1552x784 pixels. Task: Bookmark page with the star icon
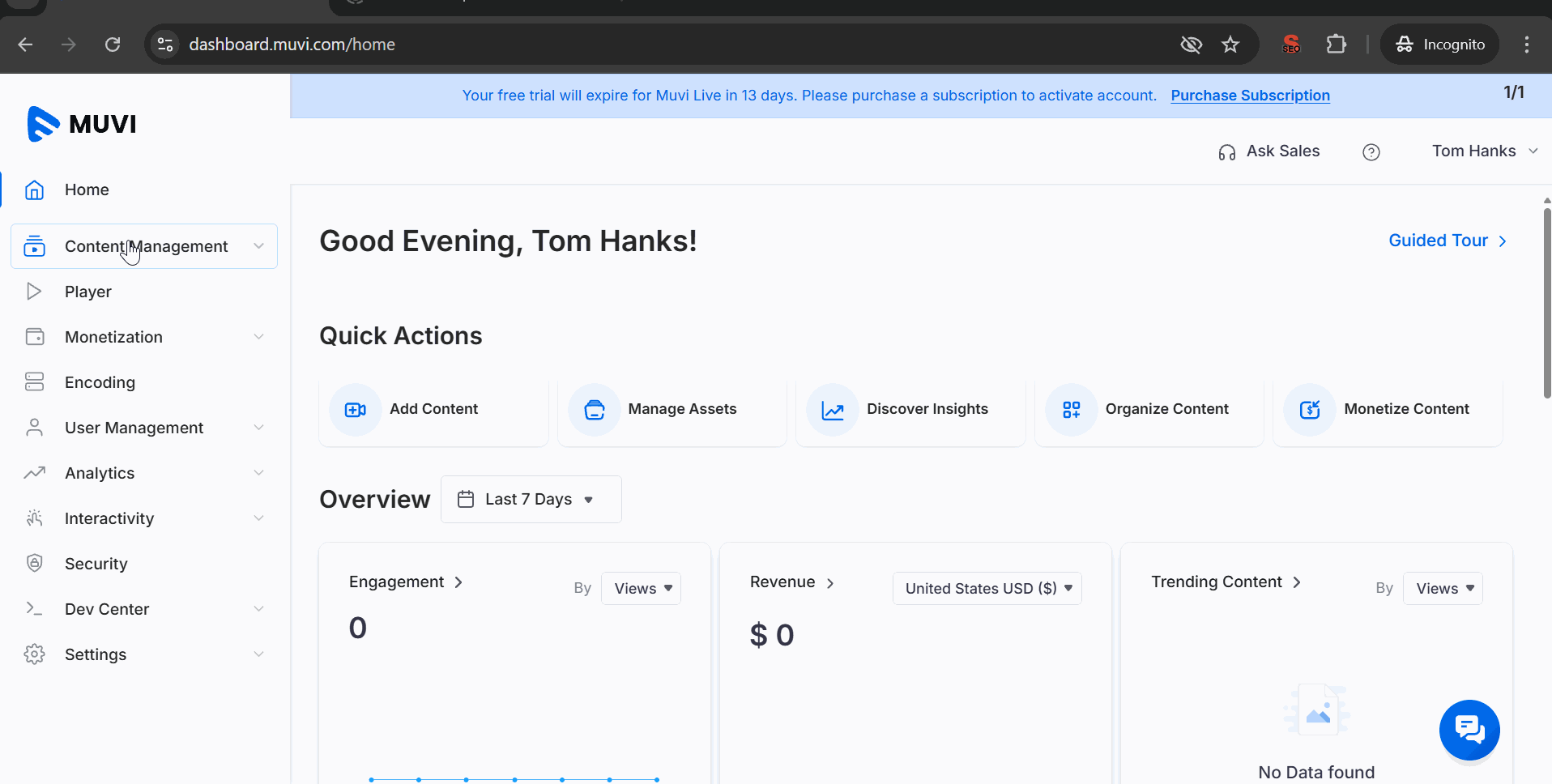1230,45
